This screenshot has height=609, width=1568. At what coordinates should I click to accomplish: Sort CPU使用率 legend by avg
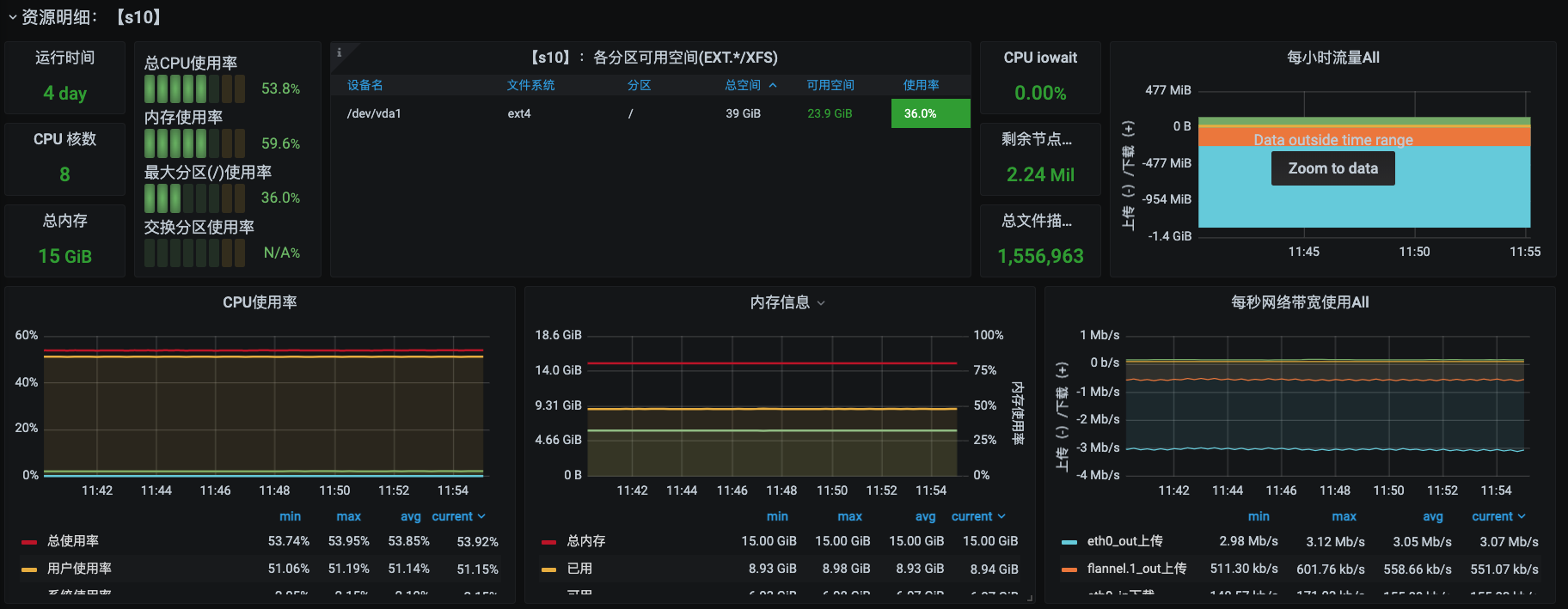click(x=411, y=516)
